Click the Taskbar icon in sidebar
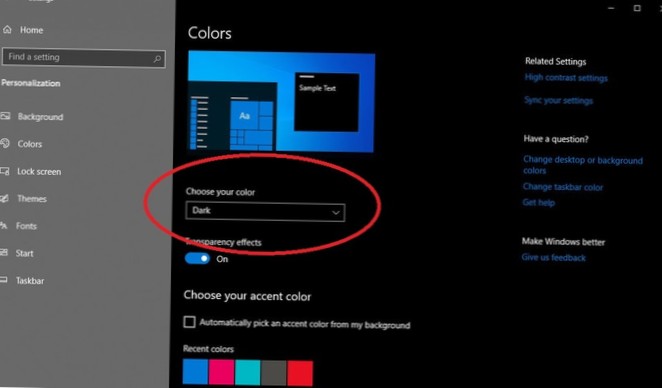This screenshot has height=388, width=662. [4, 279]
